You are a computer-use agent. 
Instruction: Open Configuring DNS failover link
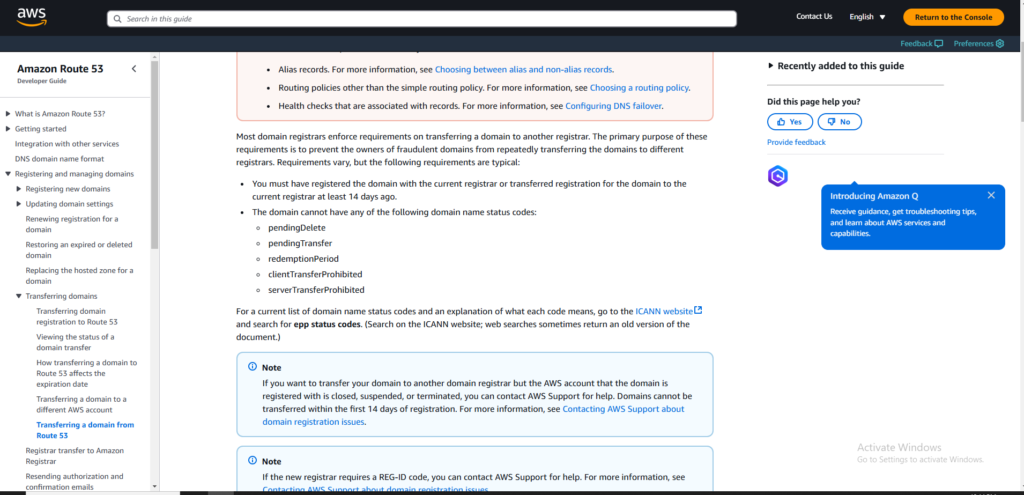click(x=613, y=106)
